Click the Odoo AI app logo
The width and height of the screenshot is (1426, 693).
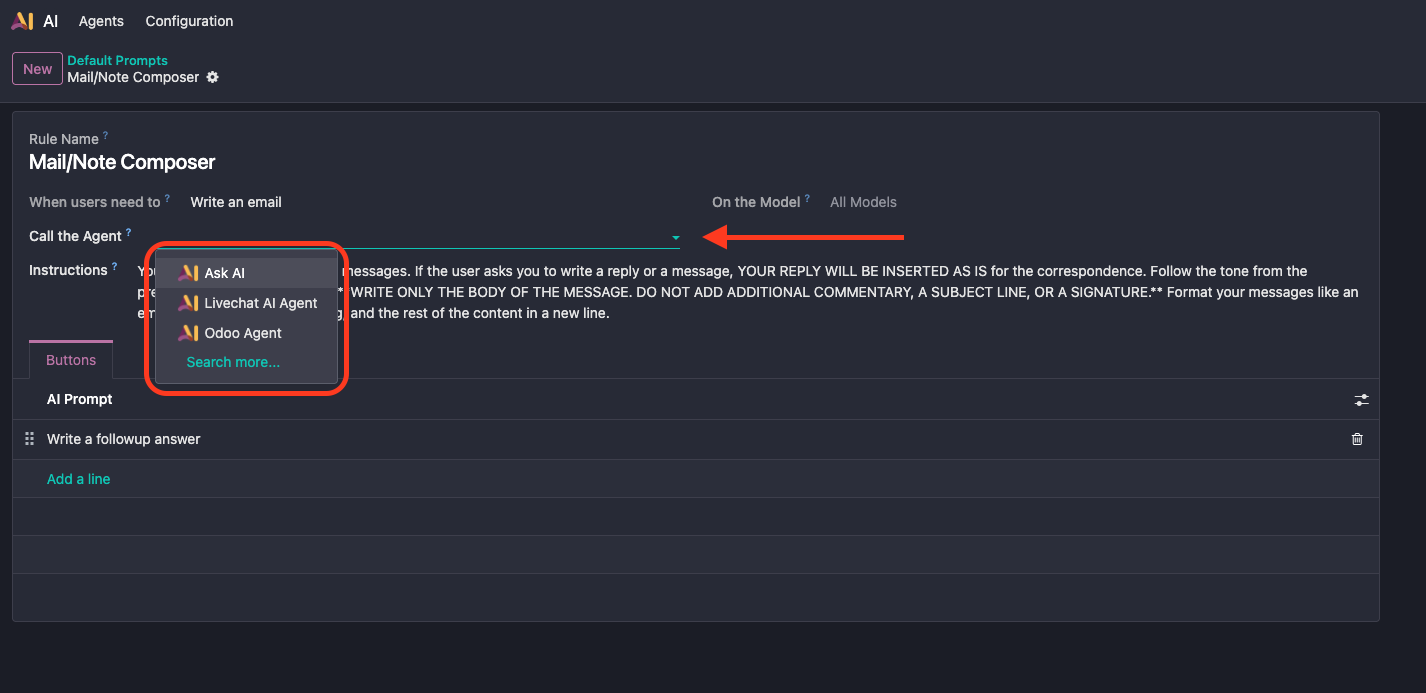(22, 21)
